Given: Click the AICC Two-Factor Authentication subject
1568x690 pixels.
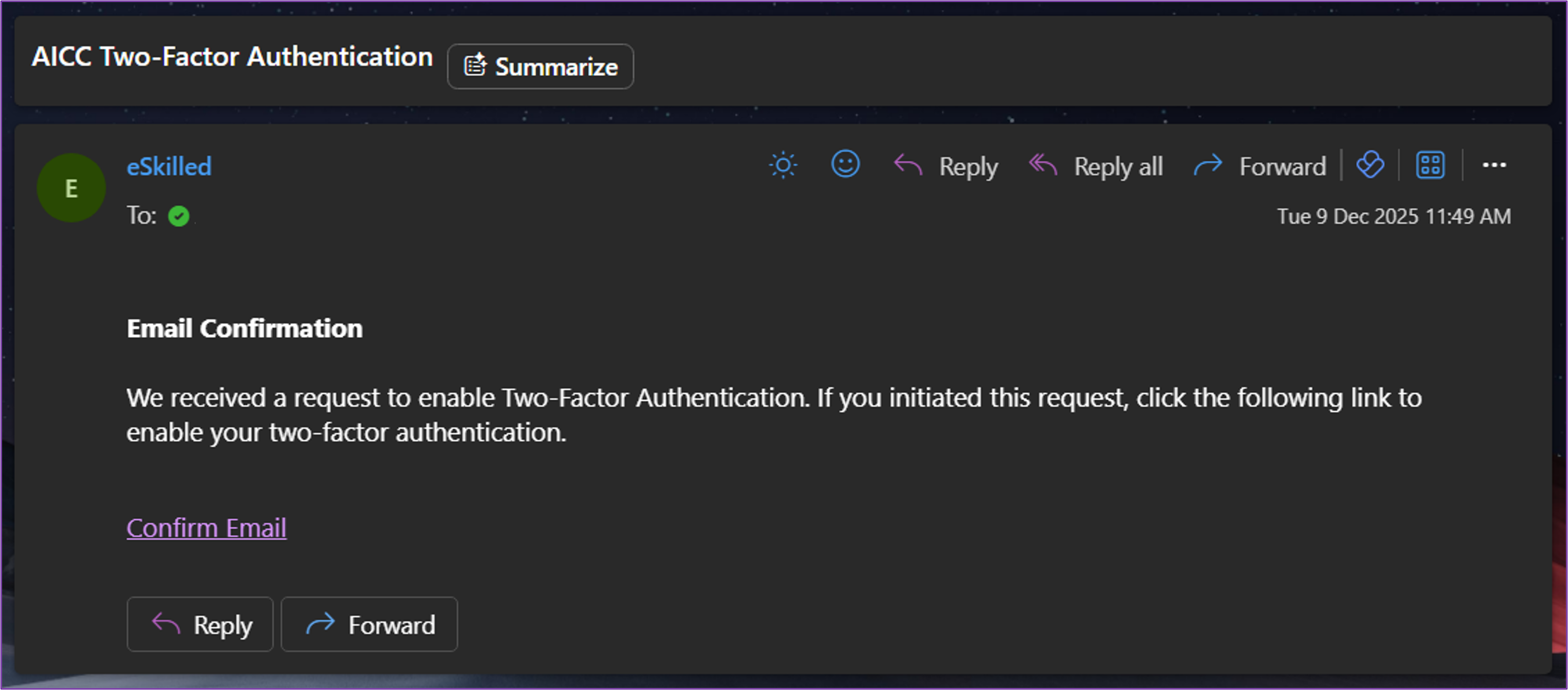Looking at the screenshot, I should click(232, 56).
